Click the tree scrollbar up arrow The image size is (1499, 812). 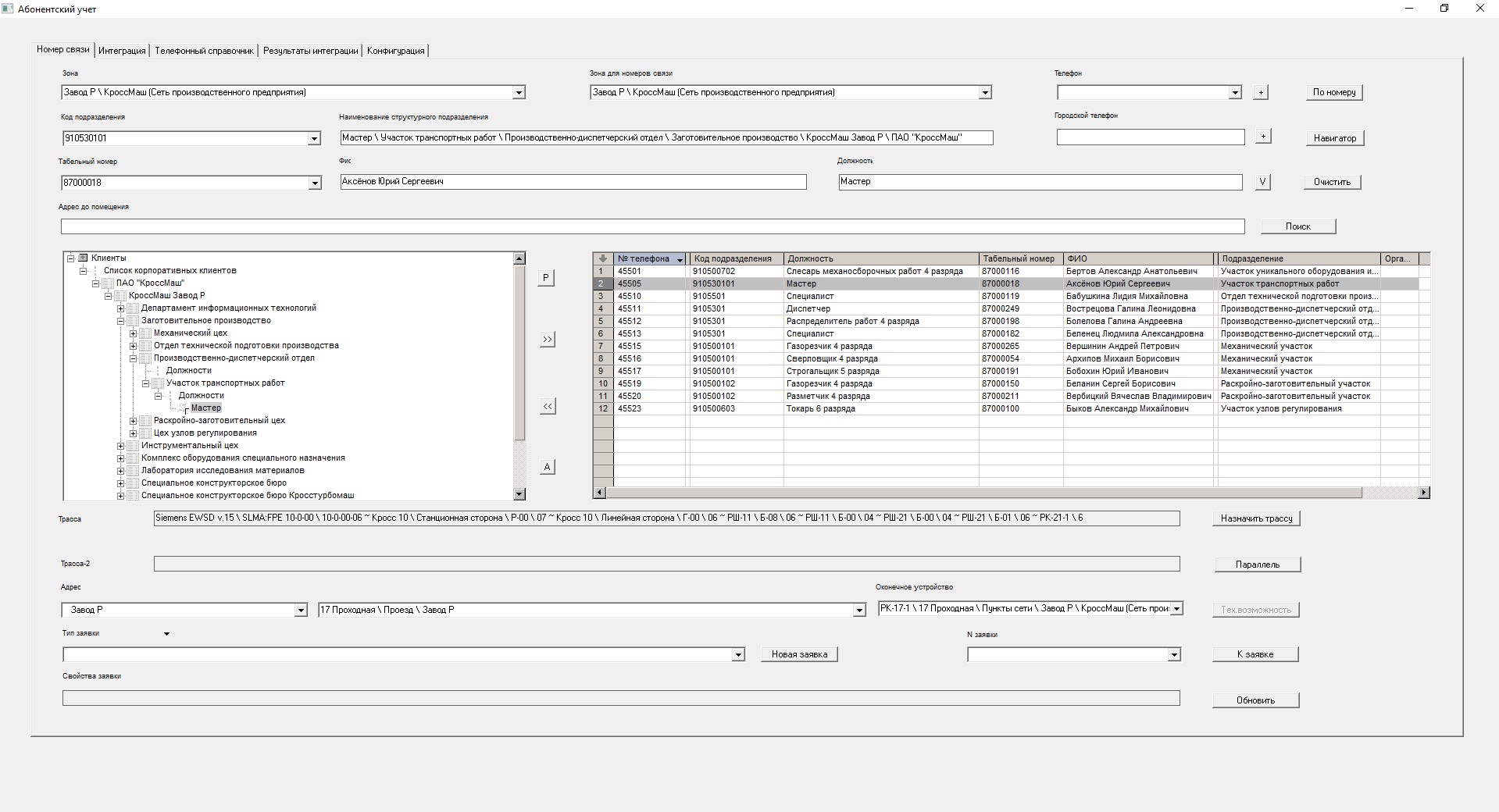coord(519,258)
